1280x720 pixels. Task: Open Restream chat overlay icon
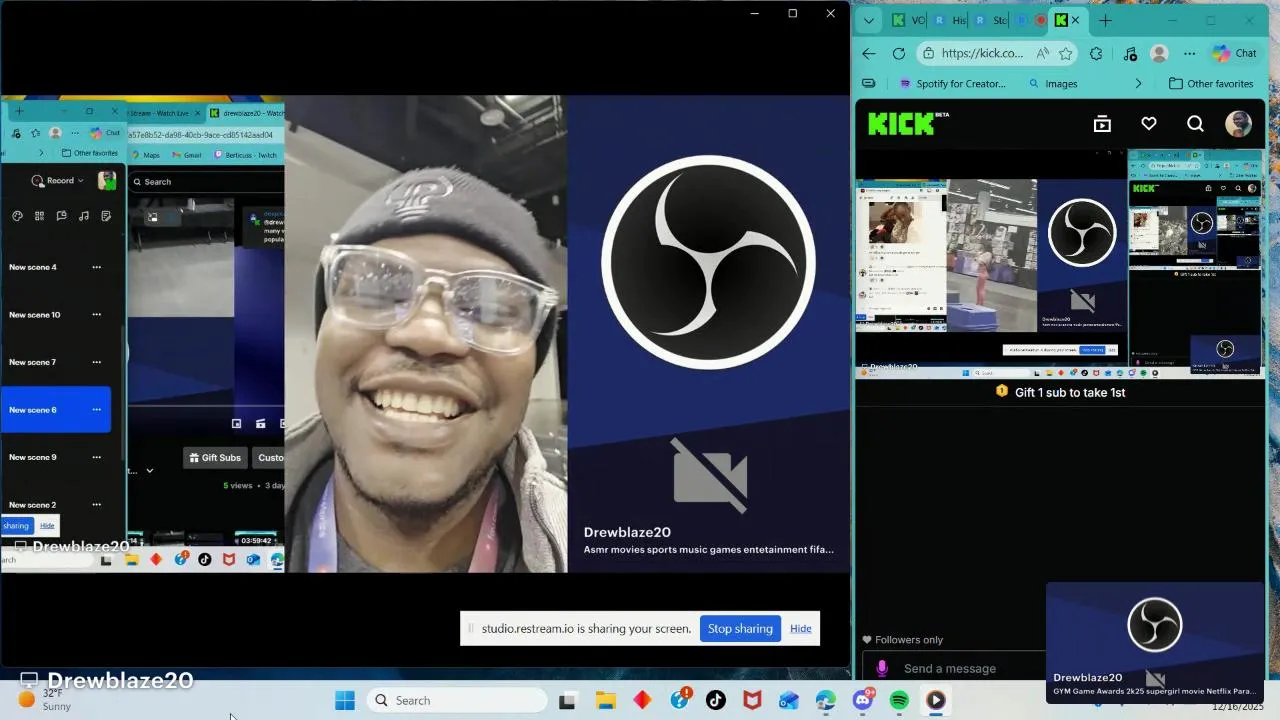61,216
